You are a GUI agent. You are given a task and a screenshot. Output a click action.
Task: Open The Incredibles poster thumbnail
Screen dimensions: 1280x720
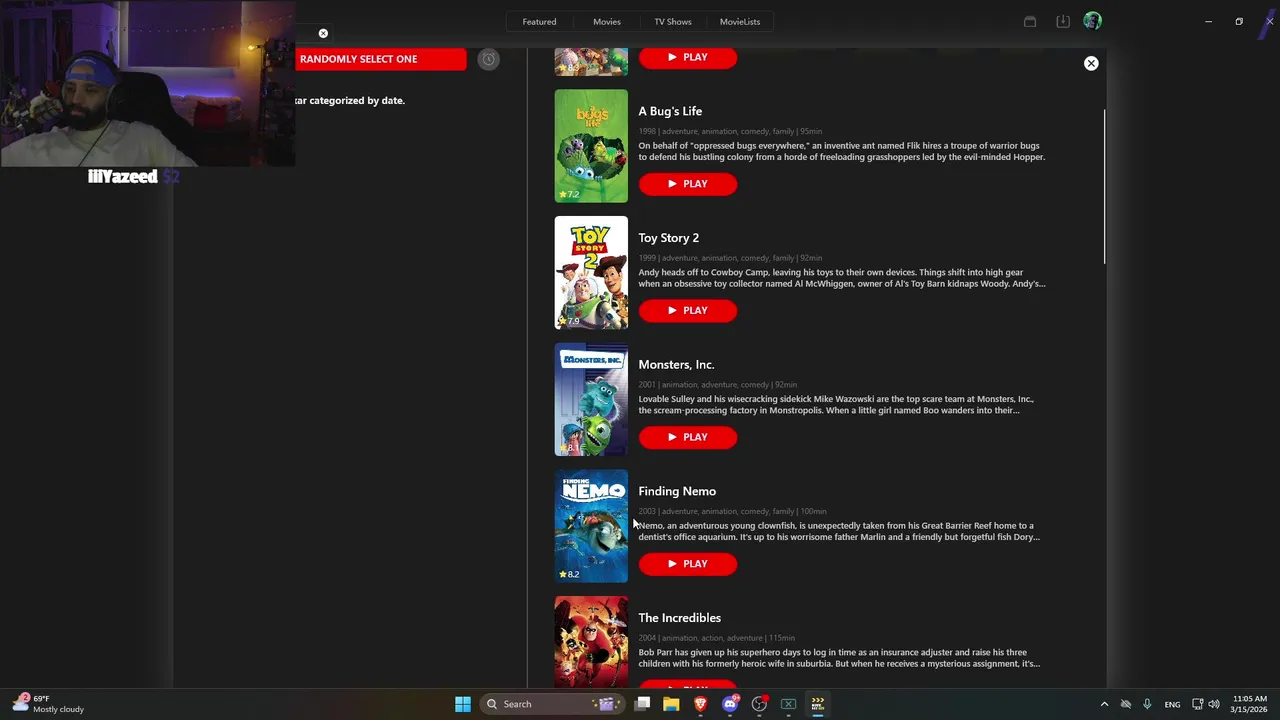(x=591, y=642)
